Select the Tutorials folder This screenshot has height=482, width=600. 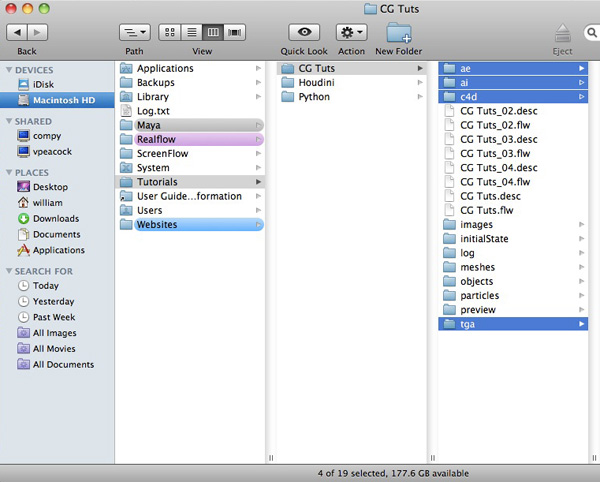click(x=190, y=182)
